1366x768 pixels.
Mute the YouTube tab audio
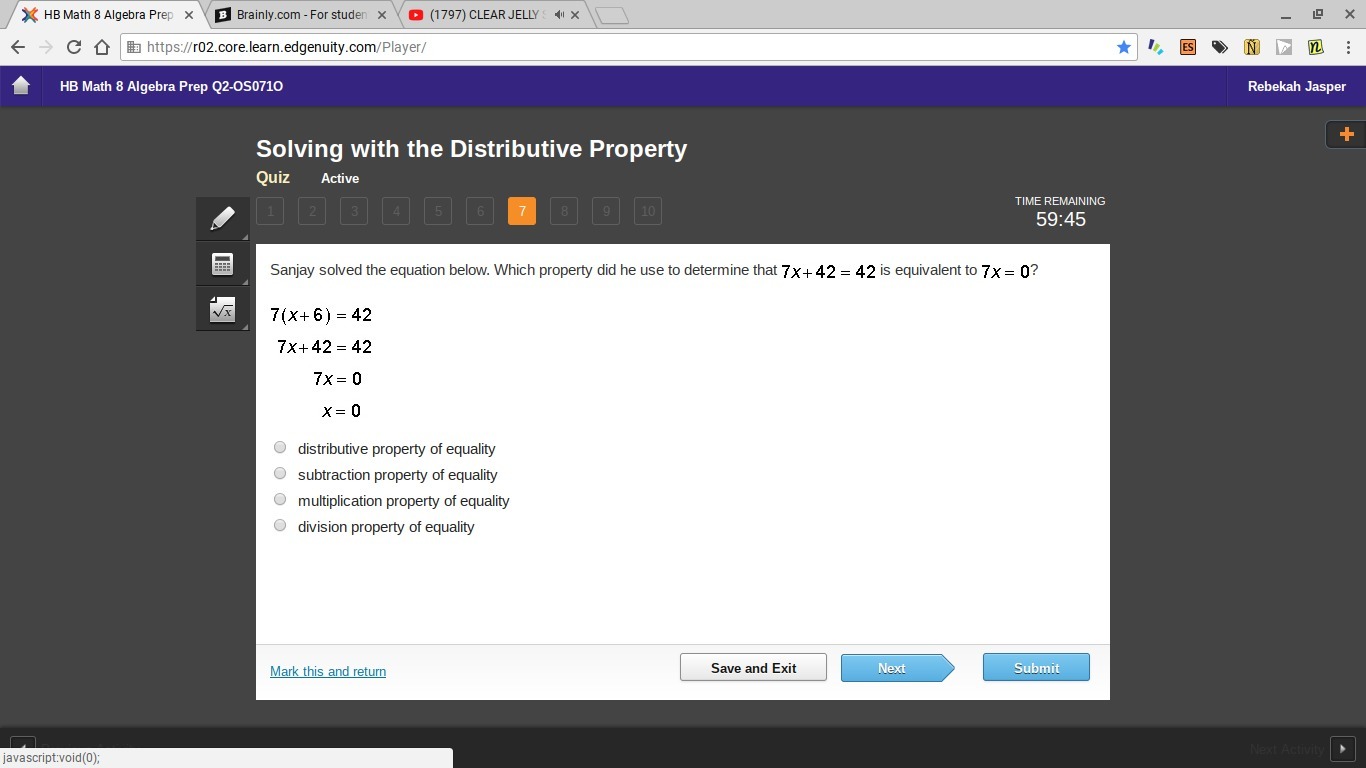tap(559, 15)
